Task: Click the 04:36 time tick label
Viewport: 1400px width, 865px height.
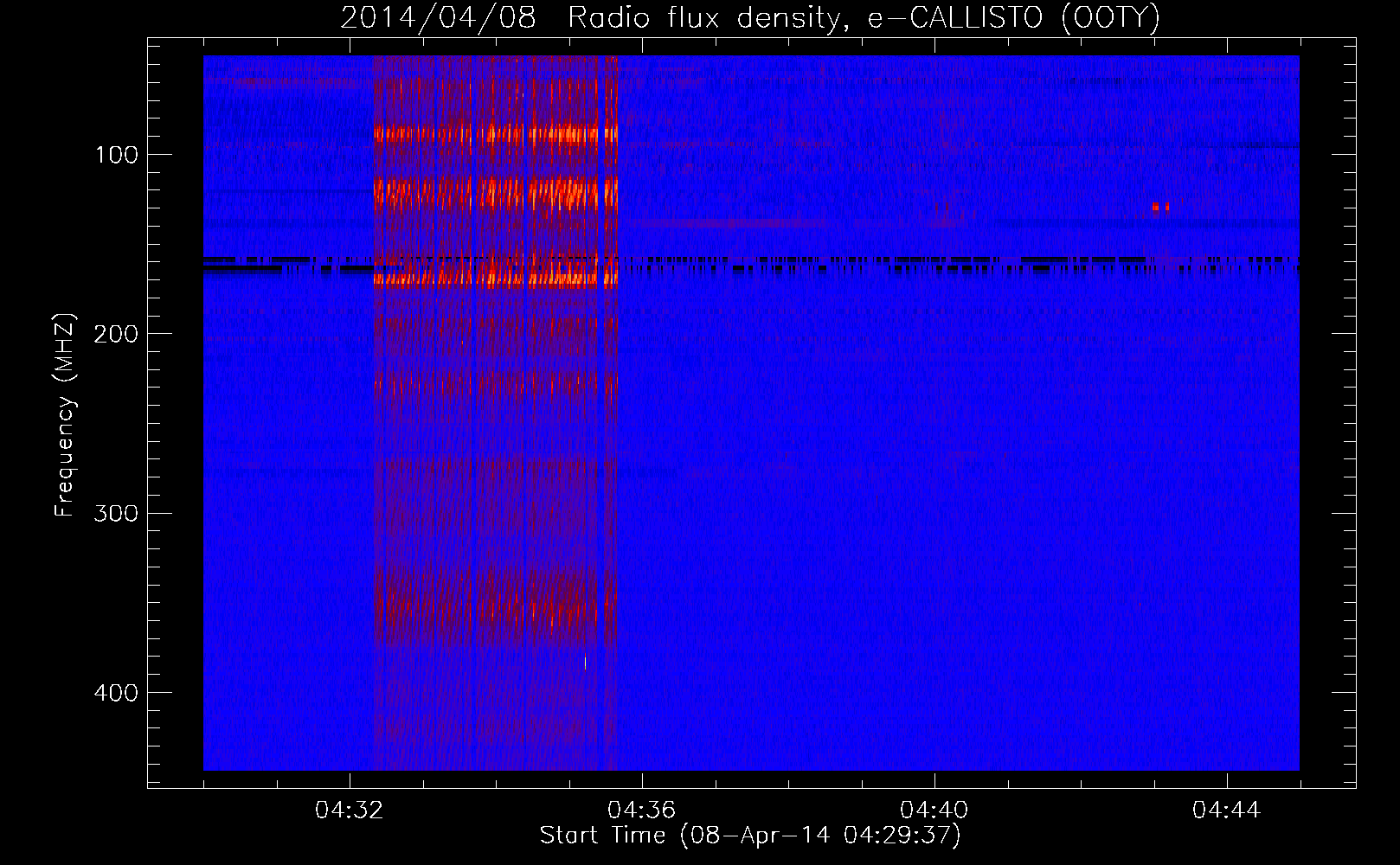Action: click(642, 811)
